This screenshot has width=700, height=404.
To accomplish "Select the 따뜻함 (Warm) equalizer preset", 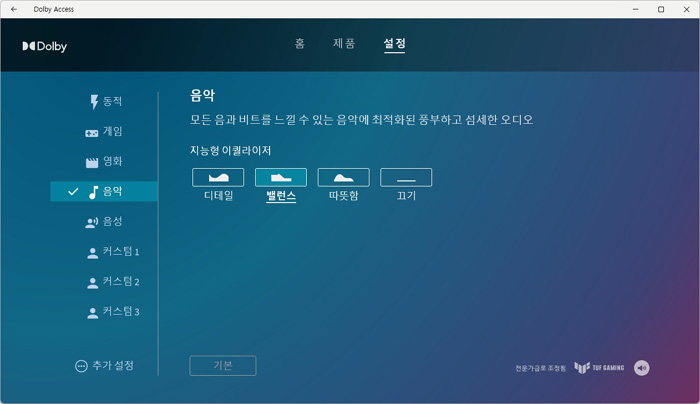I will 343,178.
